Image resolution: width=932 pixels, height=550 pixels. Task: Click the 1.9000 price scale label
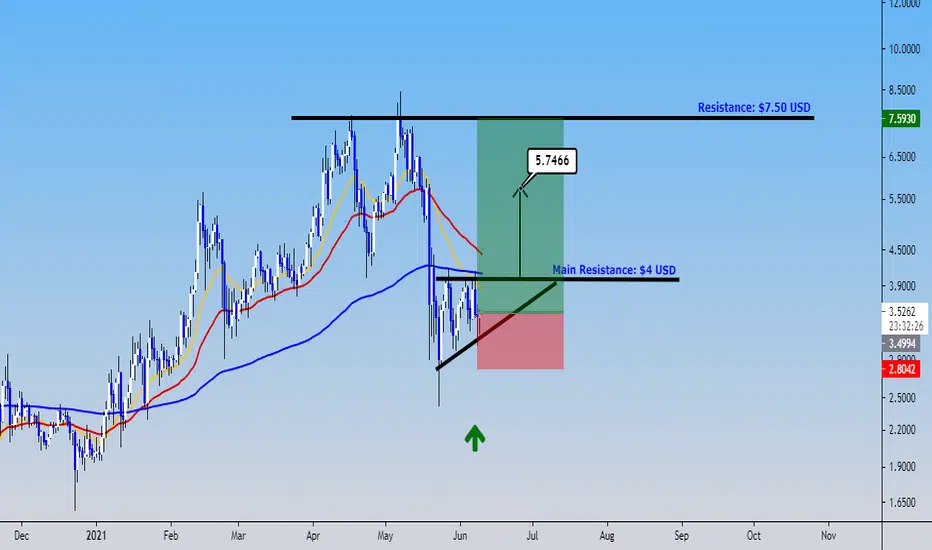pyautogui.click(x=904, y=467)
